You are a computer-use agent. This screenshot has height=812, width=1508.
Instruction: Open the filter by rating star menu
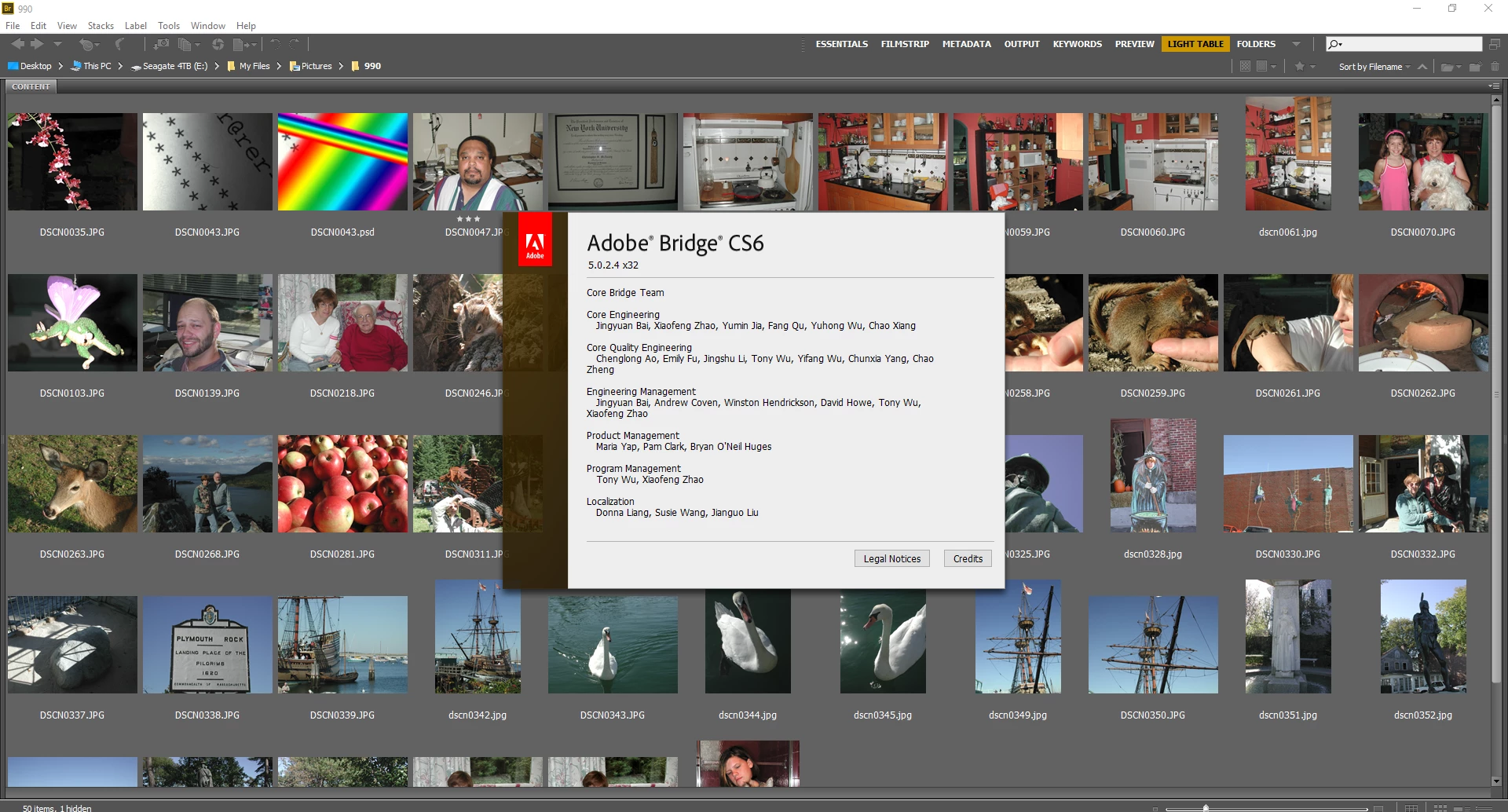[x=1305, y=67]
